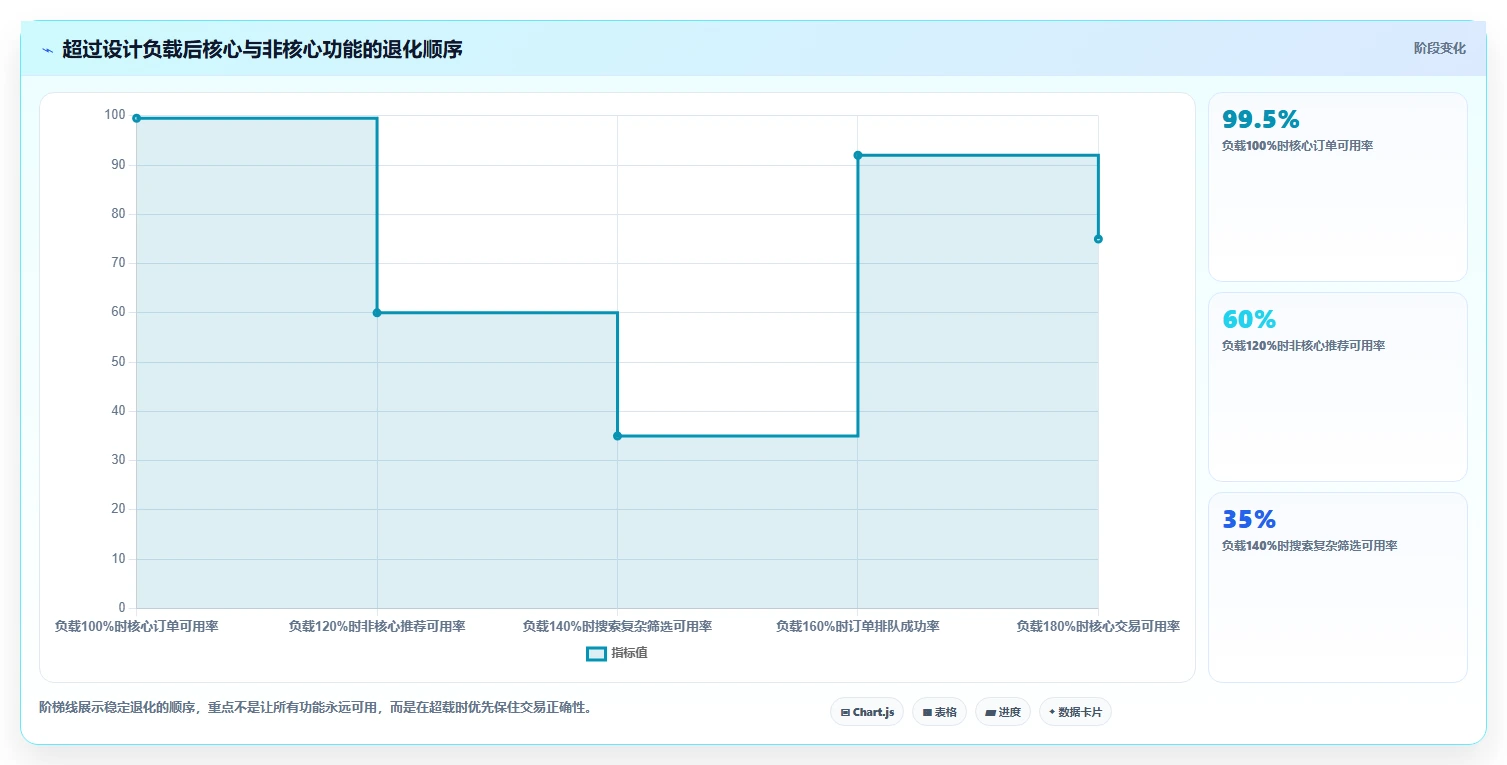Image resolution: width=1507 pixels, height=765 pixels.
Task: Click the x-axis label 负载140%时搜索复杂筛选可用率
Action: [617, 627]
